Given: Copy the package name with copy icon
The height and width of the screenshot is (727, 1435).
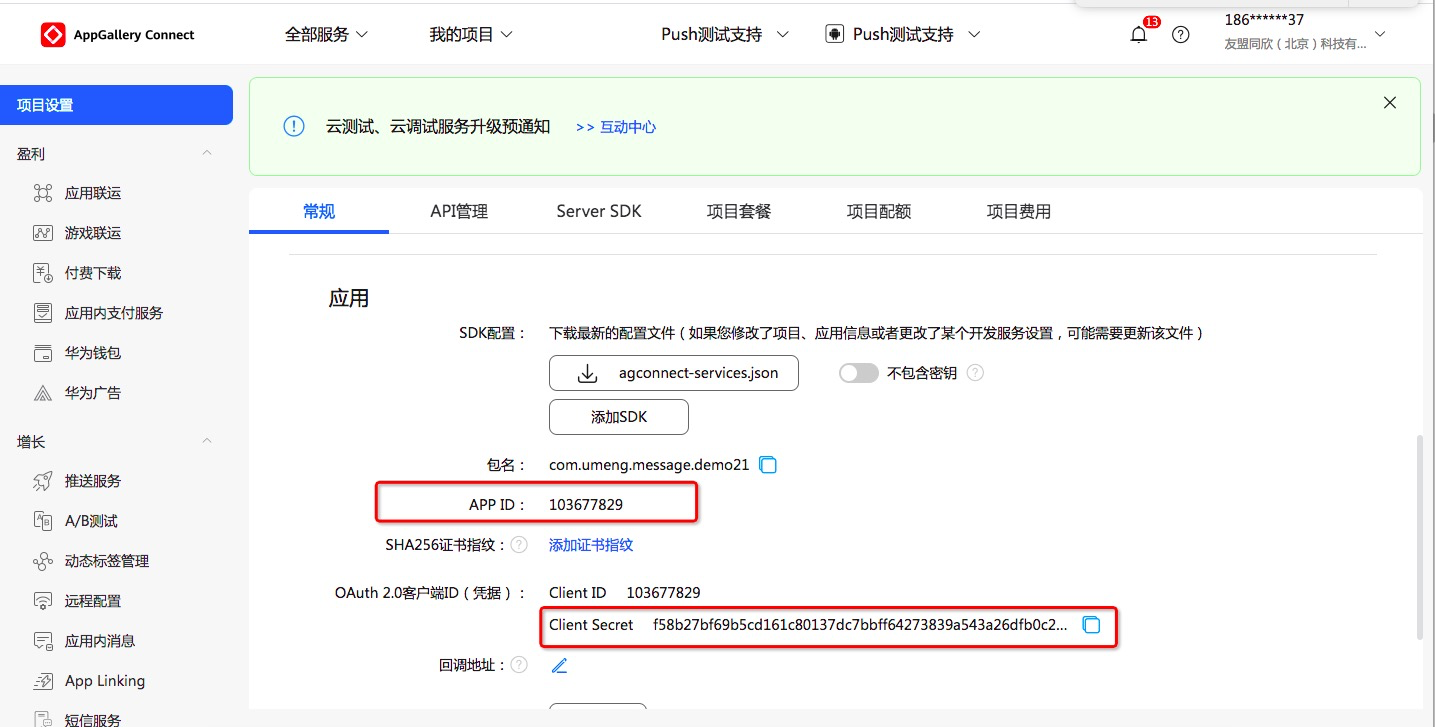Looking at the screenshot, I should [x=768, y=464].
